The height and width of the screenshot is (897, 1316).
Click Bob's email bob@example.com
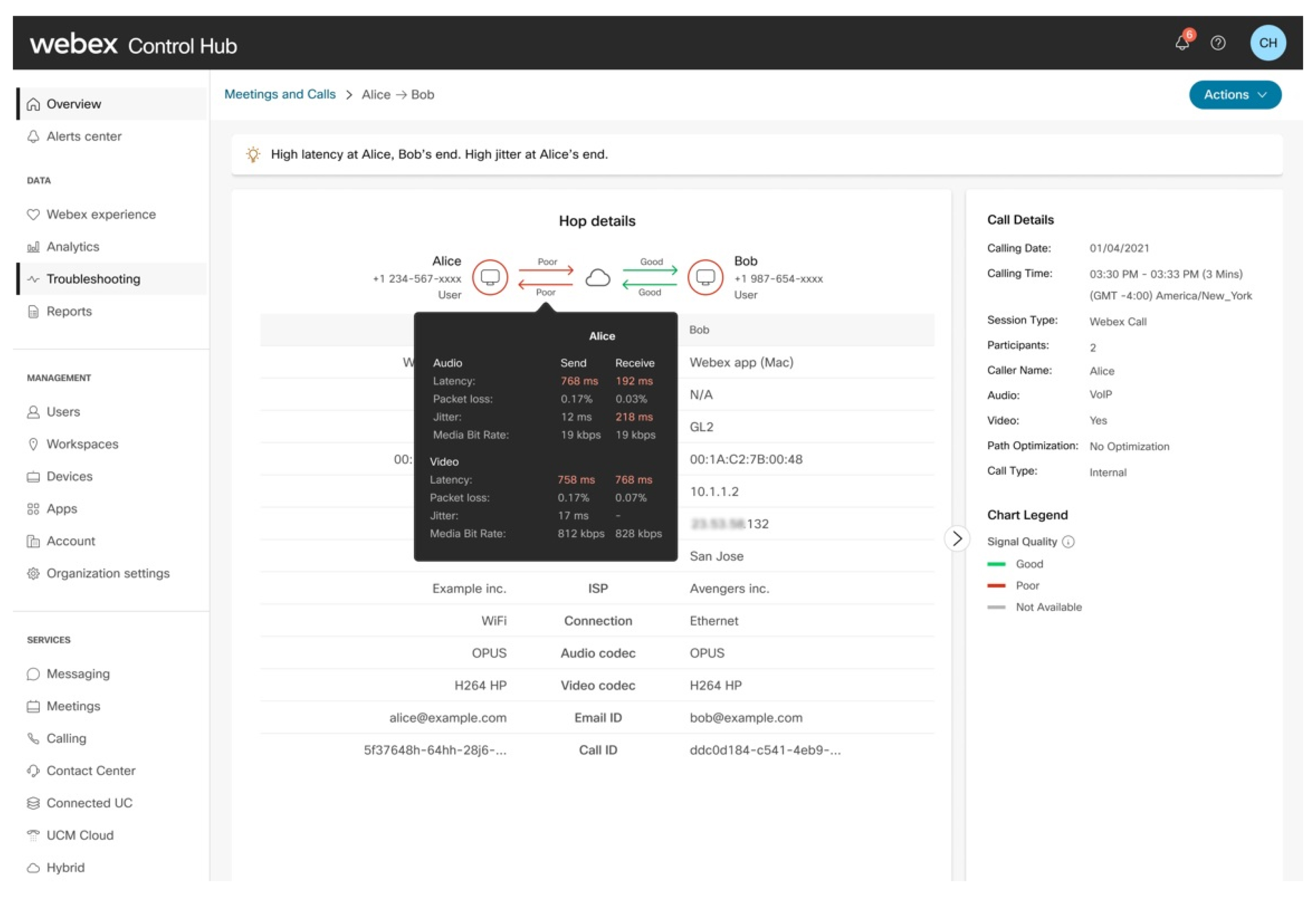point(746,718)
